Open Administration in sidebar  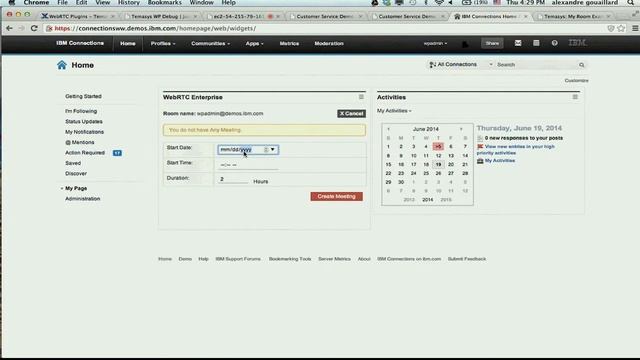point(82,199)
